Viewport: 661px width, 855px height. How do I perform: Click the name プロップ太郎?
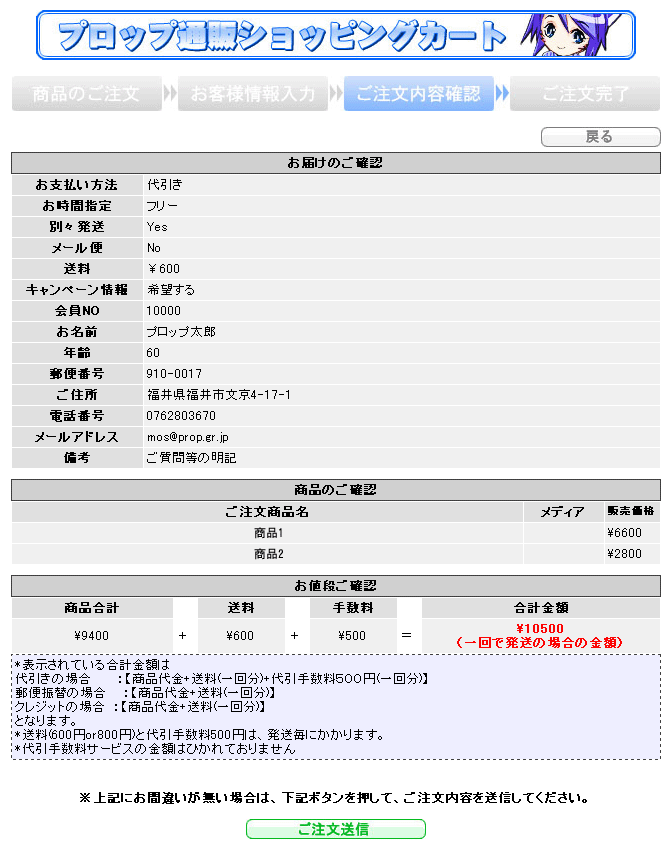coord(181,332)
